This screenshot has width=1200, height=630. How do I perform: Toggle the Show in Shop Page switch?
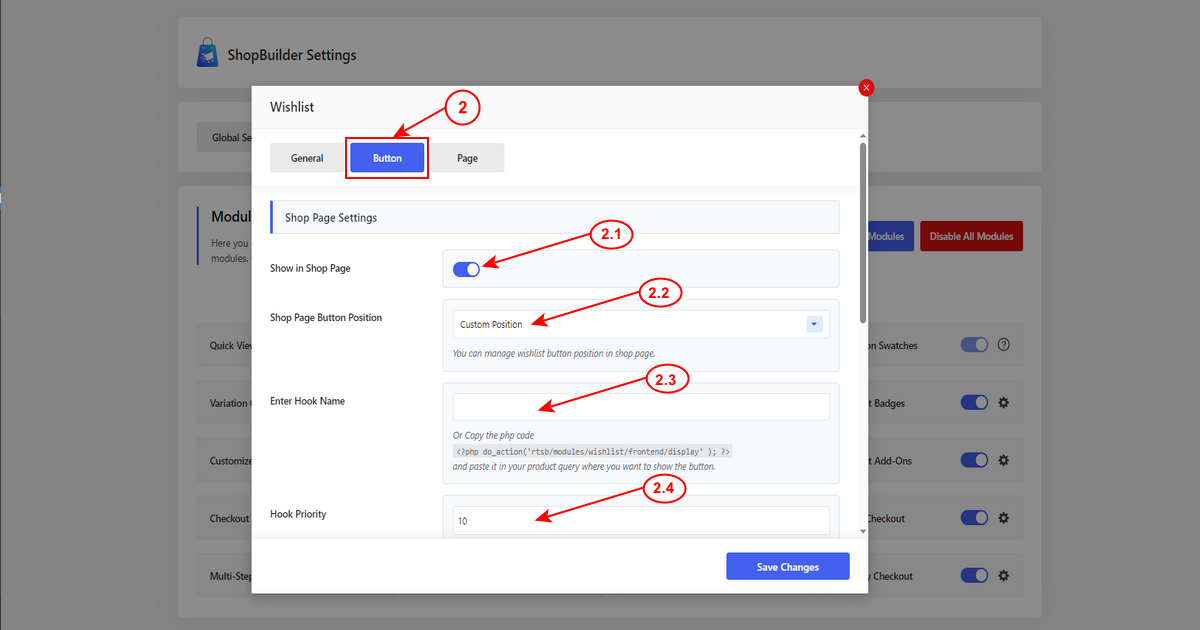[466, 269]
